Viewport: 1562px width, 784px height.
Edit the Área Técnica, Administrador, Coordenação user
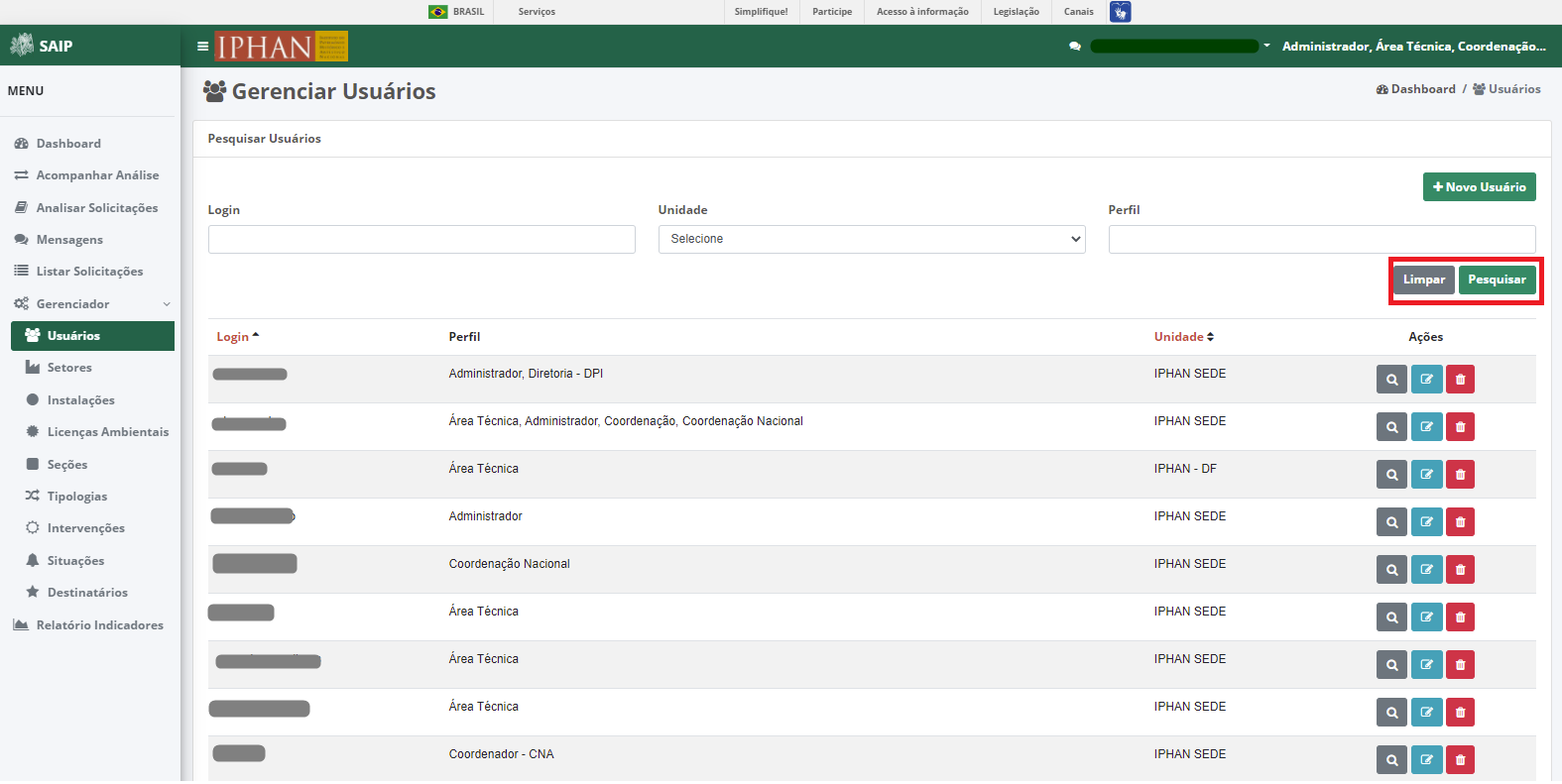coord(1426,427)
